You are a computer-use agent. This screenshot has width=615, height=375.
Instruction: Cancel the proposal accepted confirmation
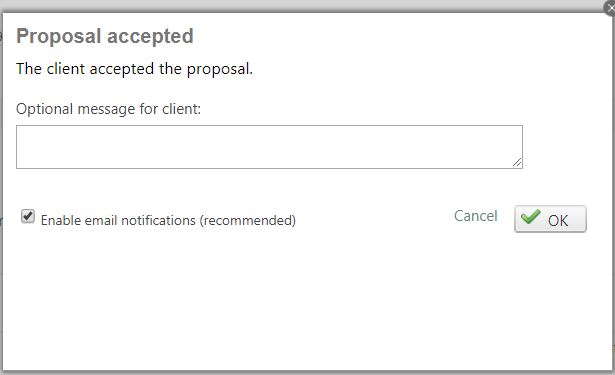475,216
